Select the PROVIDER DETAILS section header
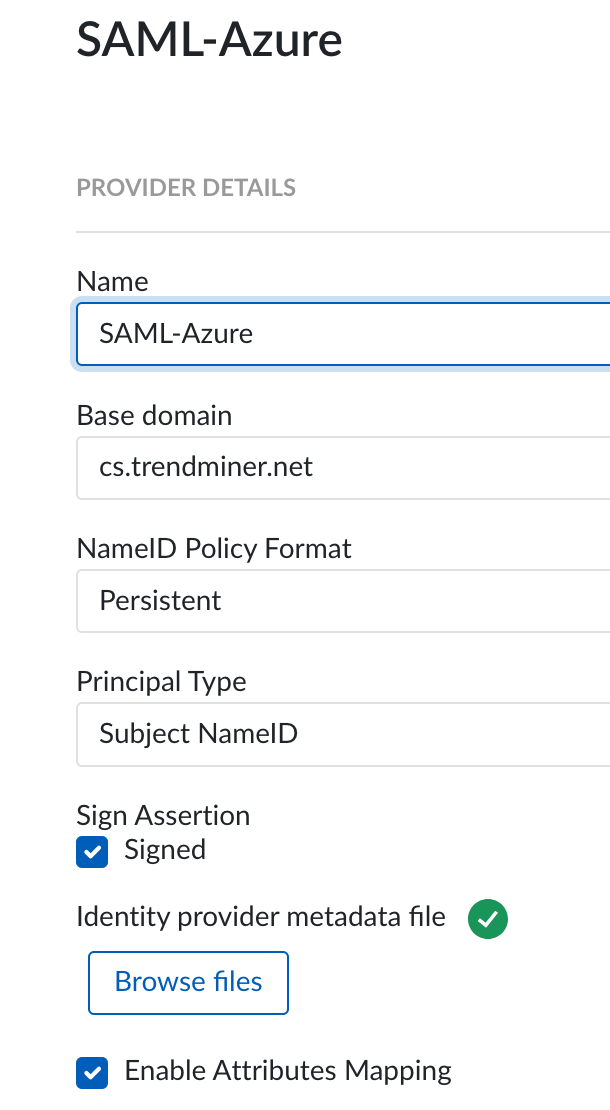Image resolution: width=610 pixels, height=1110 pixels. click(x=186, y=187)
